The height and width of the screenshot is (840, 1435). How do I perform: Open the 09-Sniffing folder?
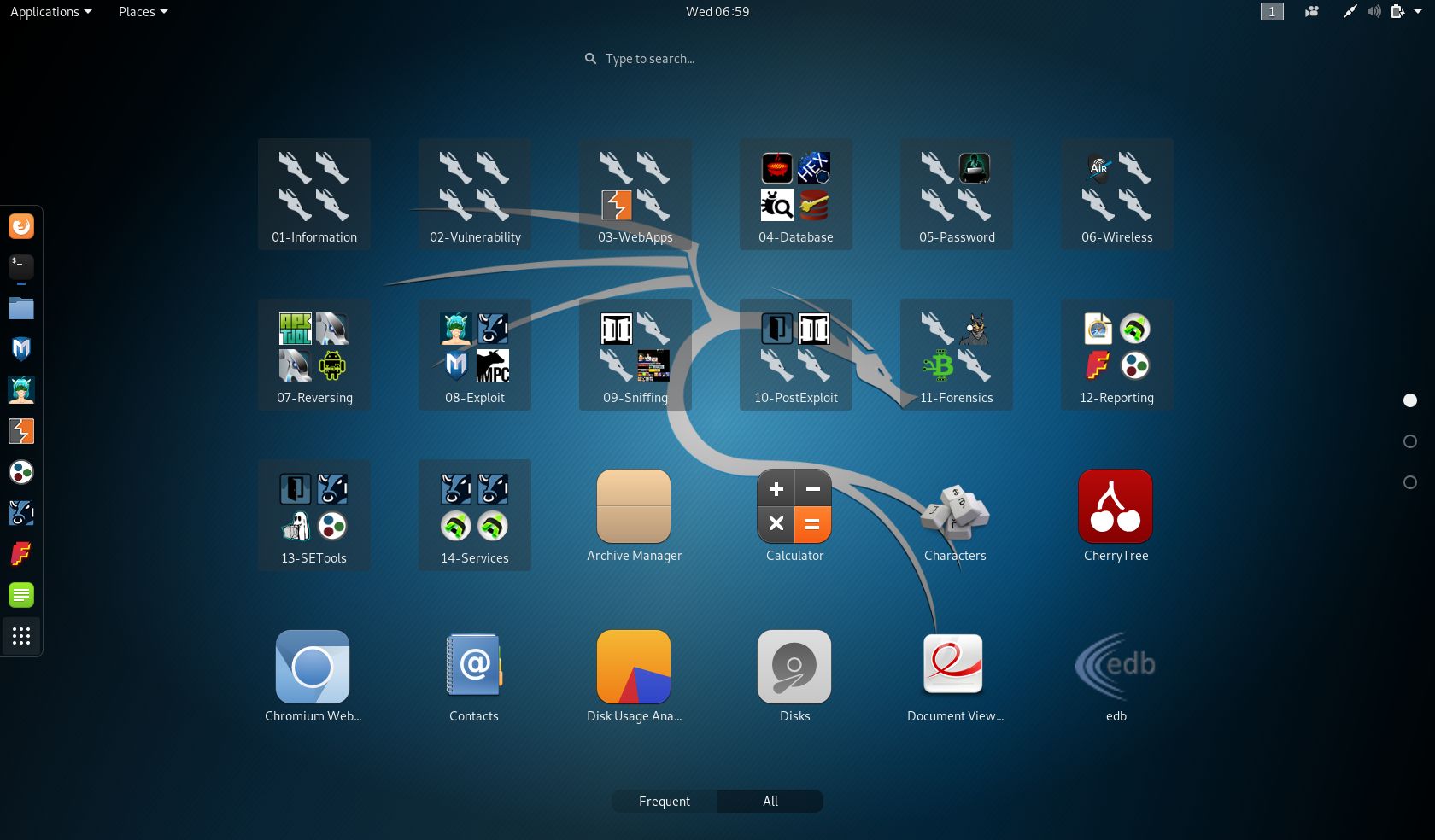tap(635, 355)
